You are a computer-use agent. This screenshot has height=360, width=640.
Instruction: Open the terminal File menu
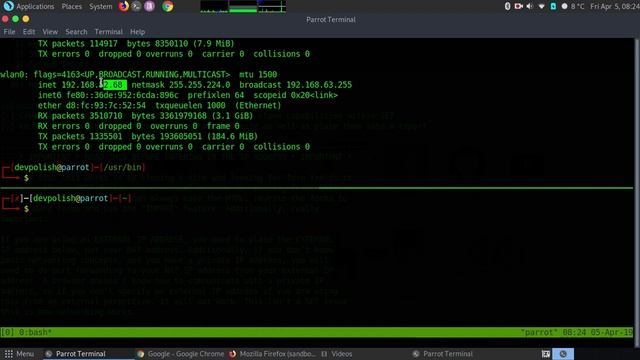[9, 31]
